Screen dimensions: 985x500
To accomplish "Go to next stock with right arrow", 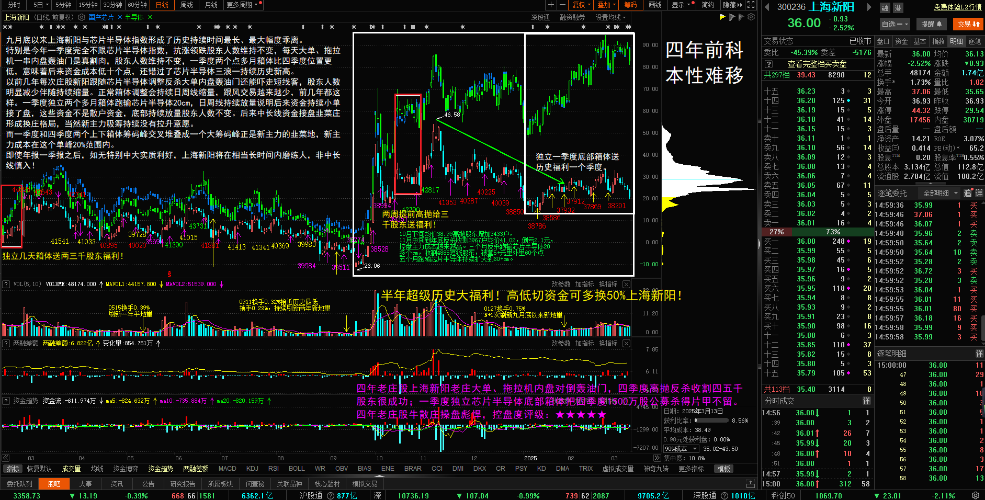I will point(869,8).
